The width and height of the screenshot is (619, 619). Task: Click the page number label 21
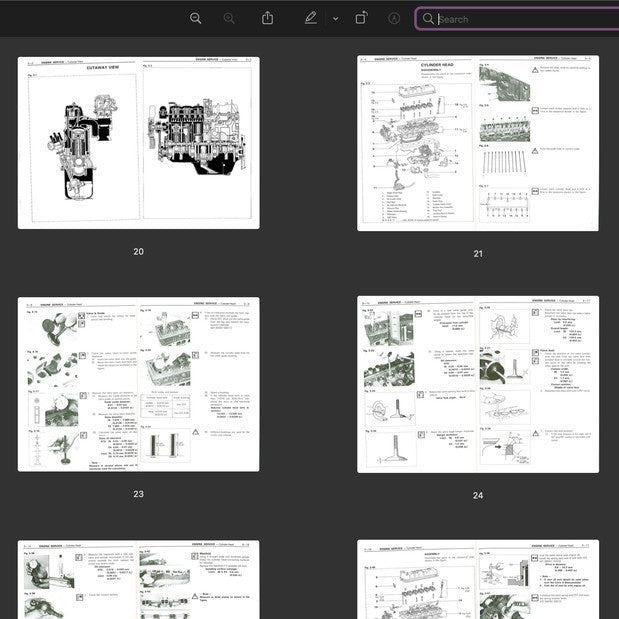click(x=478, y=254)
